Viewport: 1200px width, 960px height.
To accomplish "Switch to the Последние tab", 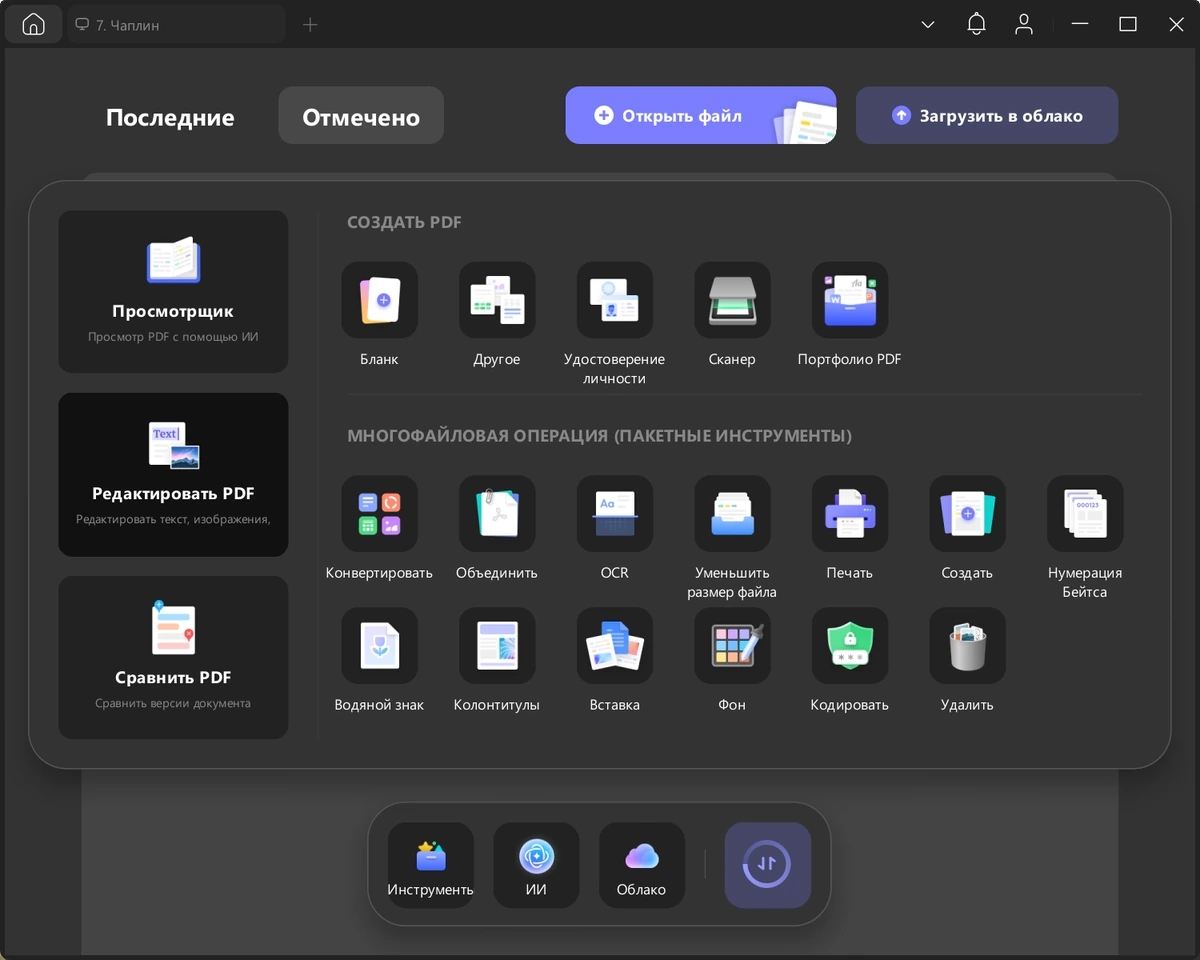I will point(170,117).
